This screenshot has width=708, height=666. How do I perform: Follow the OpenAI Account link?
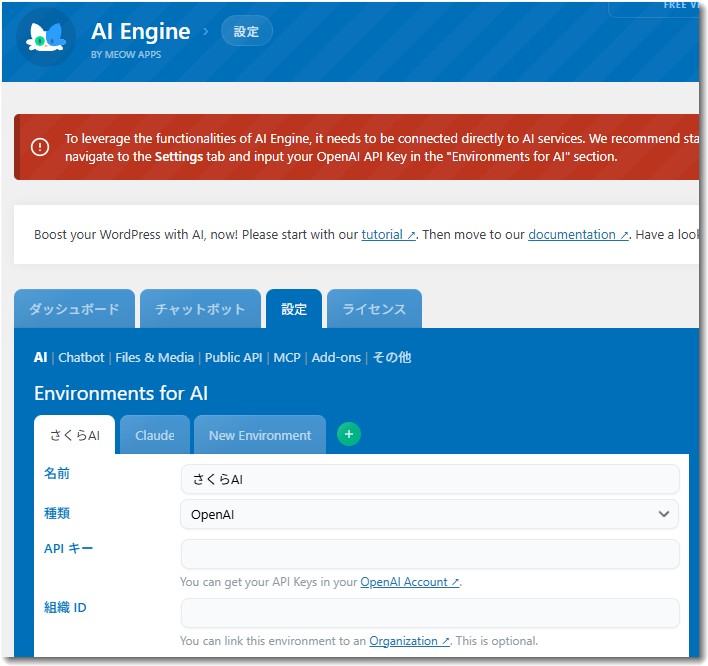(x=409, y=582)
